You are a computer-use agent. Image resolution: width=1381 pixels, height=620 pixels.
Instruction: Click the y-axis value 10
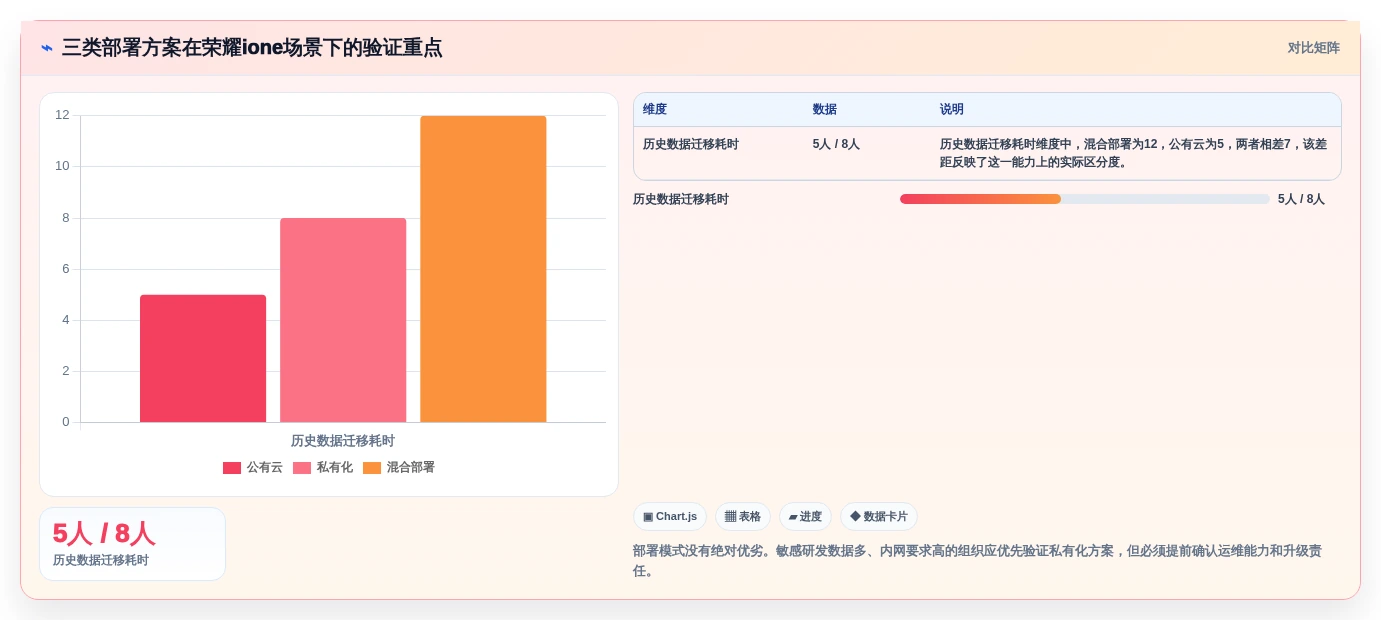tap(62, 166)
